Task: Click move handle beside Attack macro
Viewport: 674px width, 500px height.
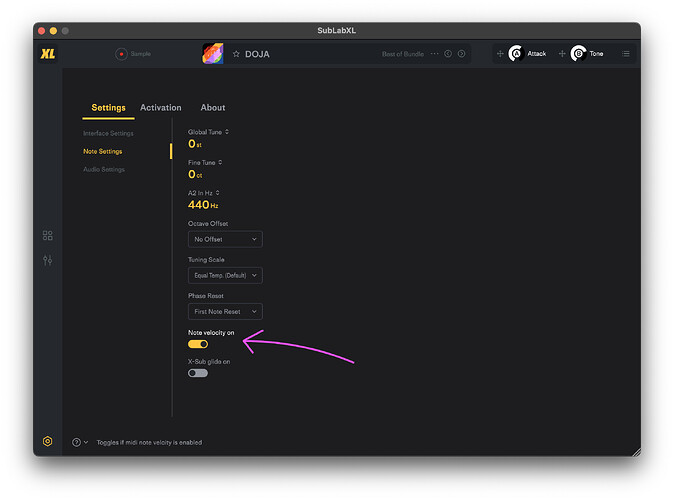Action: pos(500,54)
